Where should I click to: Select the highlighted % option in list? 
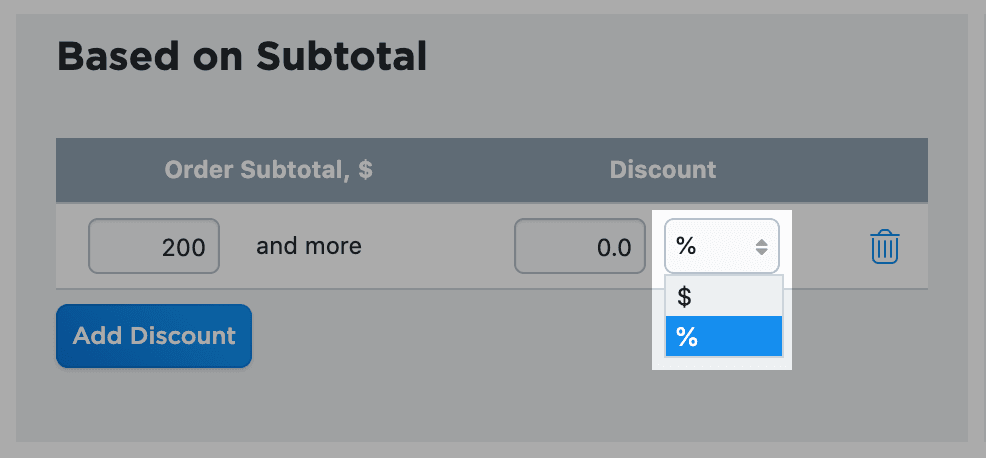coord(723,337)
